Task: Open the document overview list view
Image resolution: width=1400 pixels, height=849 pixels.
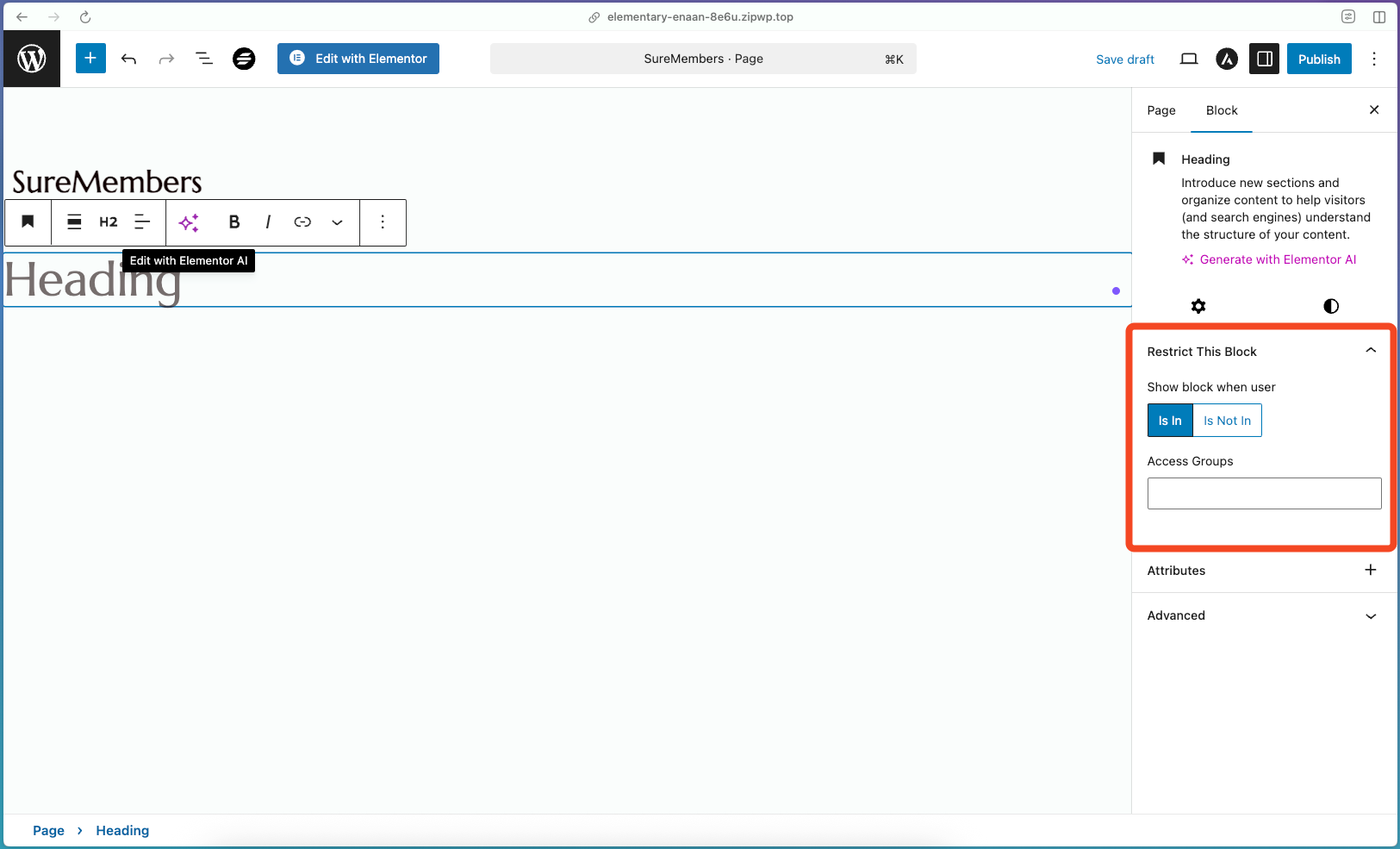Action: pos(204,59)
